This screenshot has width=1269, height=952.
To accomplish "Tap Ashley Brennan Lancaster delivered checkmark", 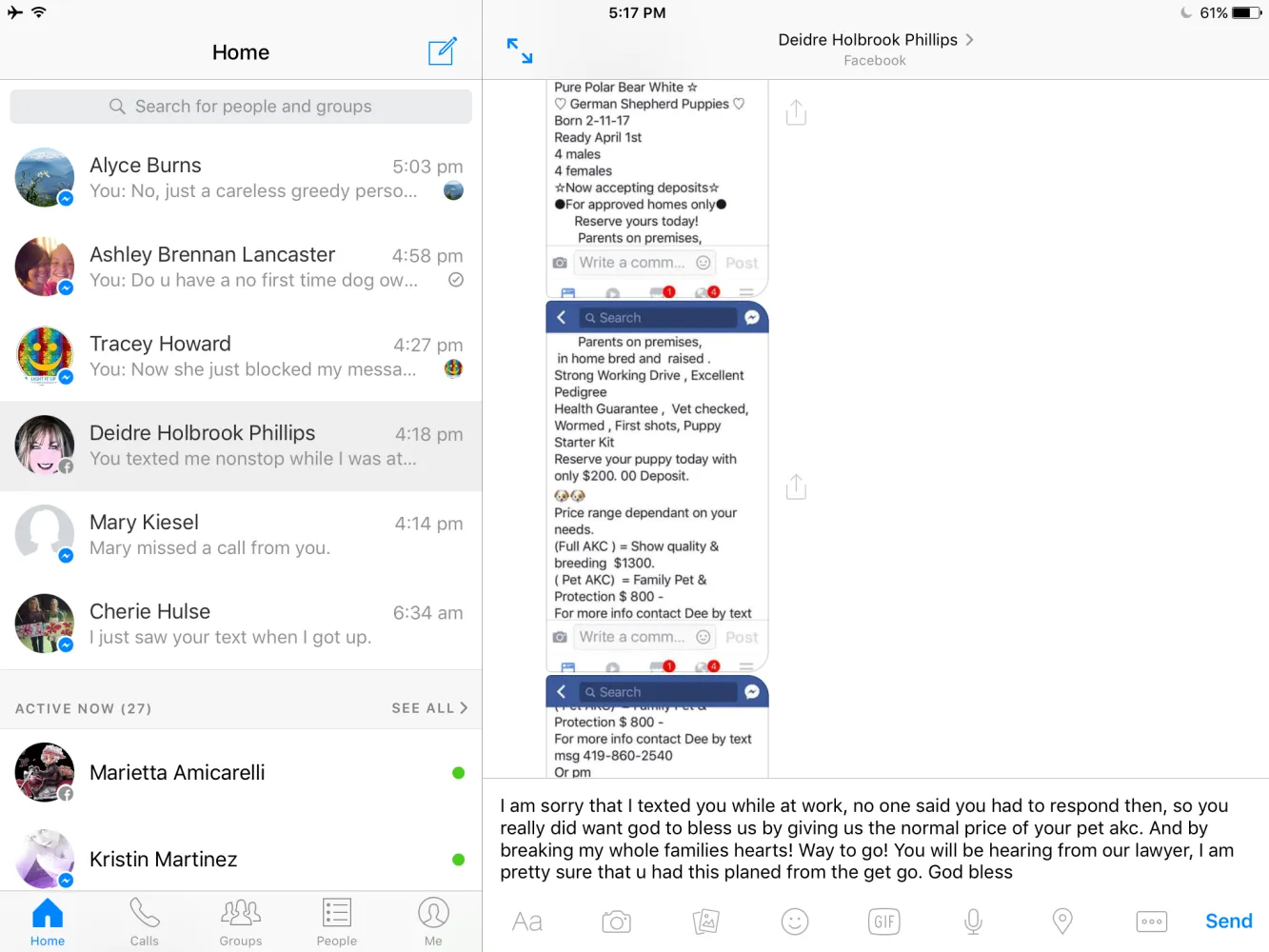I will point(456,280).
